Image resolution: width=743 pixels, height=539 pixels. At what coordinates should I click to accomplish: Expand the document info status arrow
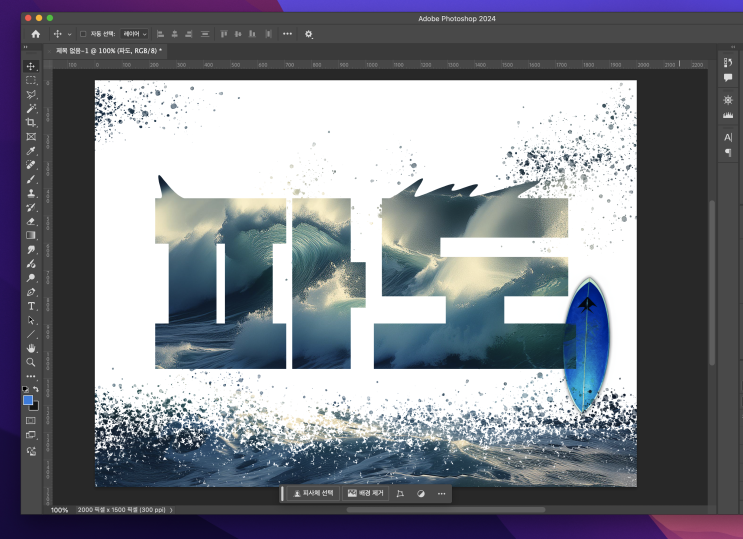(171, 510)
